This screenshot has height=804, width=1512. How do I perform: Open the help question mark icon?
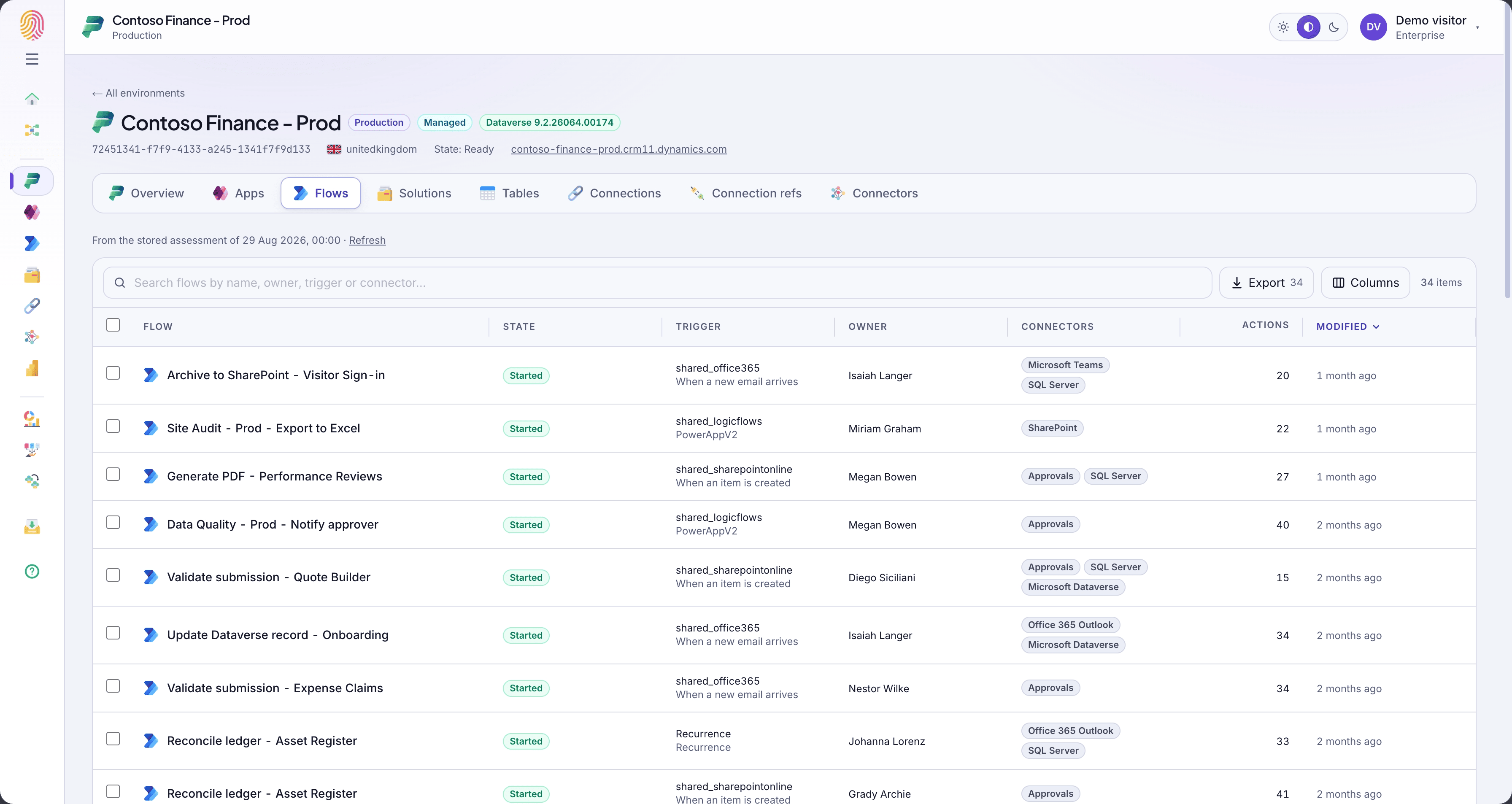click(32, 571)
